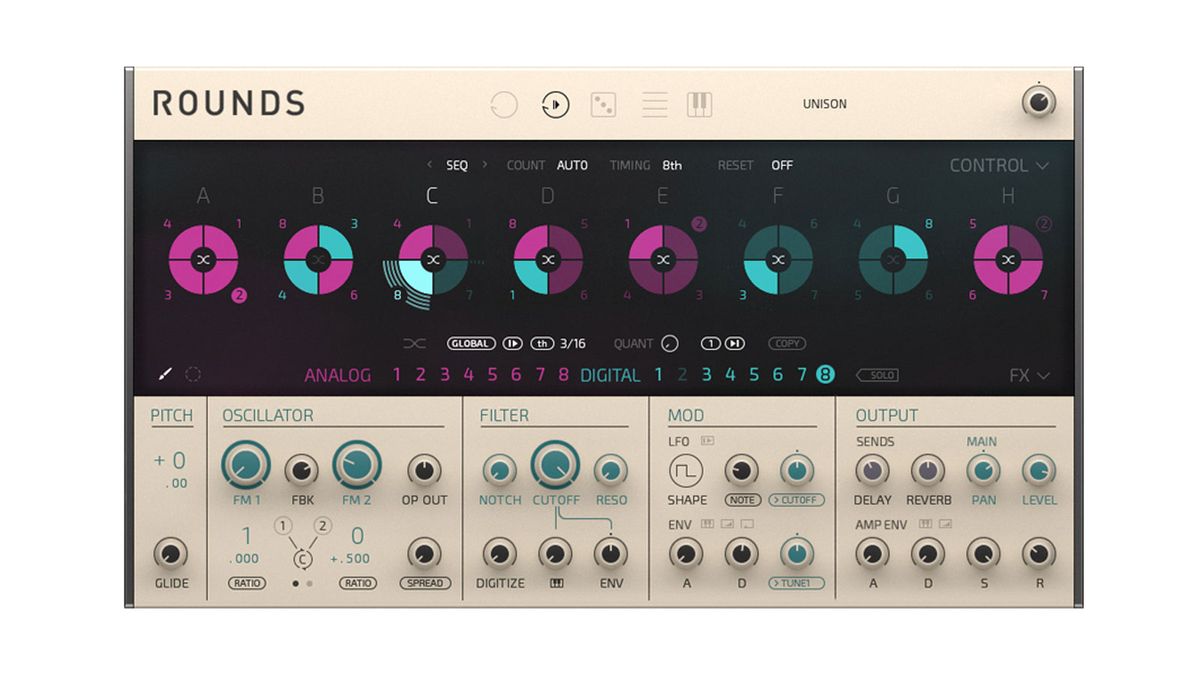Click the dice randomize icon
Screen dimensions: 1200x675
[x=603, y=104]
